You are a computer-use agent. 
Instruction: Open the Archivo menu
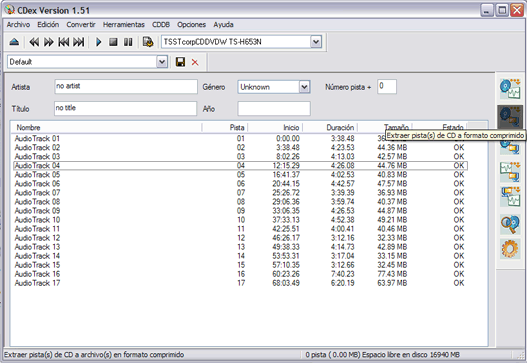click(18, 25)
